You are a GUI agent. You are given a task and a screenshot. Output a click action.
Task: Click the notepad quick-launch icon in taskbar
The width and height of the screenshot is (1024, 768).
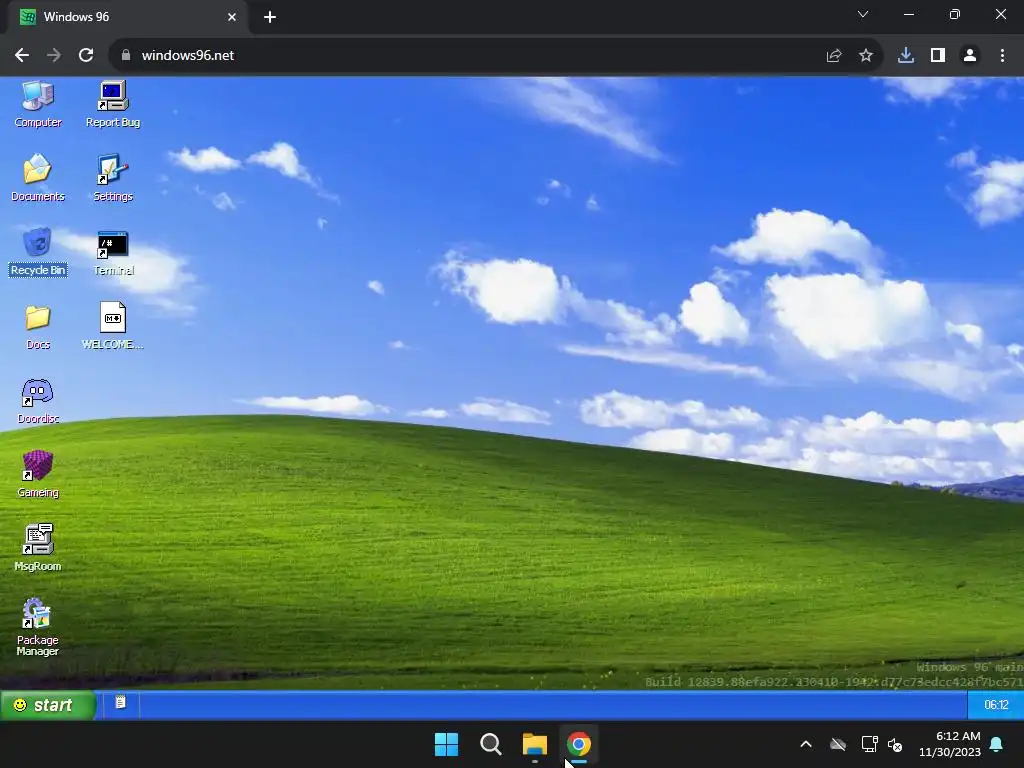(x=120, y=703)
